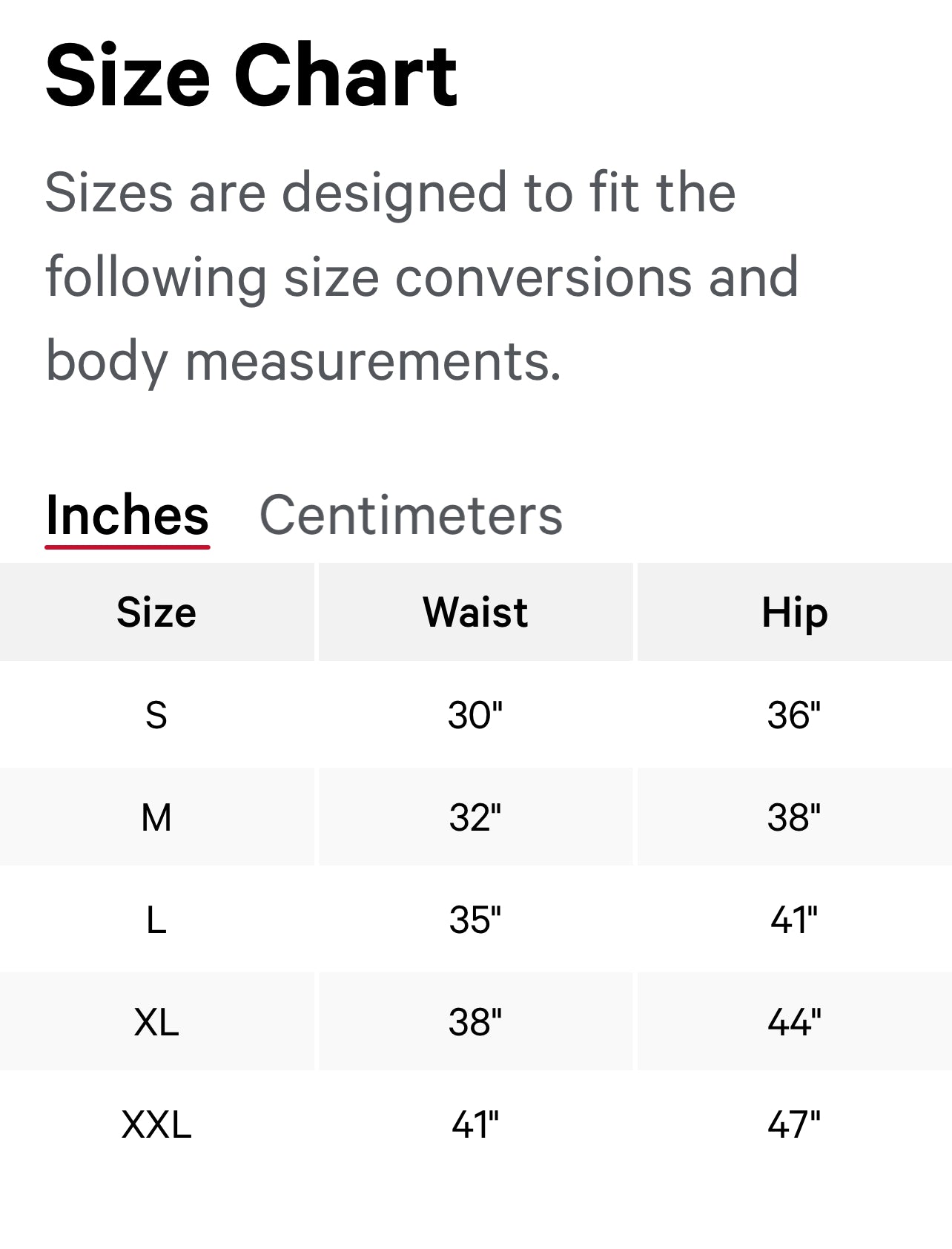This screenshot has width=952, height=1249.
Task: Select the XXL size row
Action: point(156,1127)
